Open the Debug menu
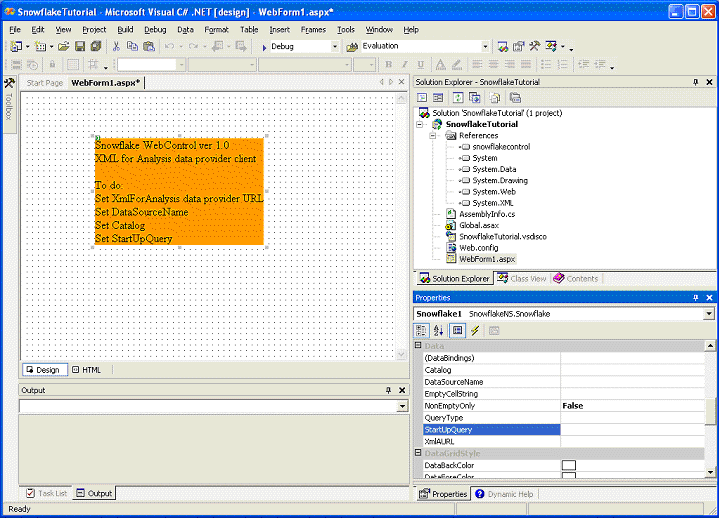Image resolution: width=719 pixels, height=518 pixels. pos(155,30)
